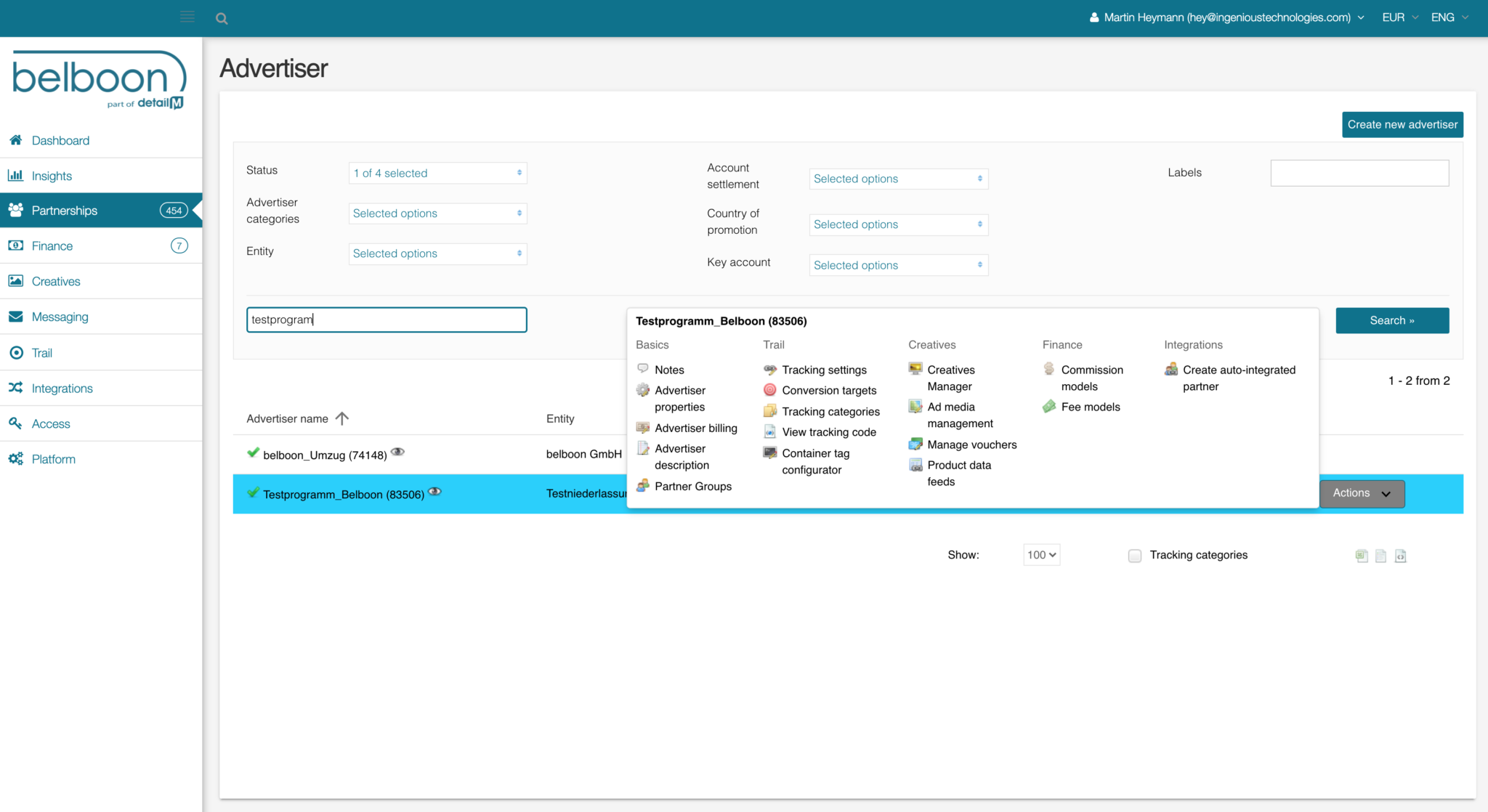Viewport: 1488px width, 812px height.
Task: Click the Commission models icon
Action: 1049,369
